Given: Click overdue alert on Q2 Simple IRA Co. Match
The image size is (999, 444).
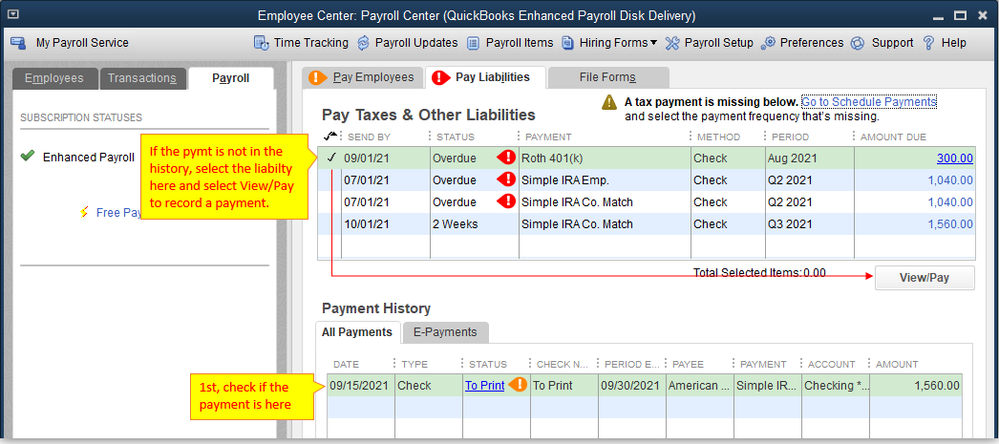Looking at the screenshot, I should 506,201.
